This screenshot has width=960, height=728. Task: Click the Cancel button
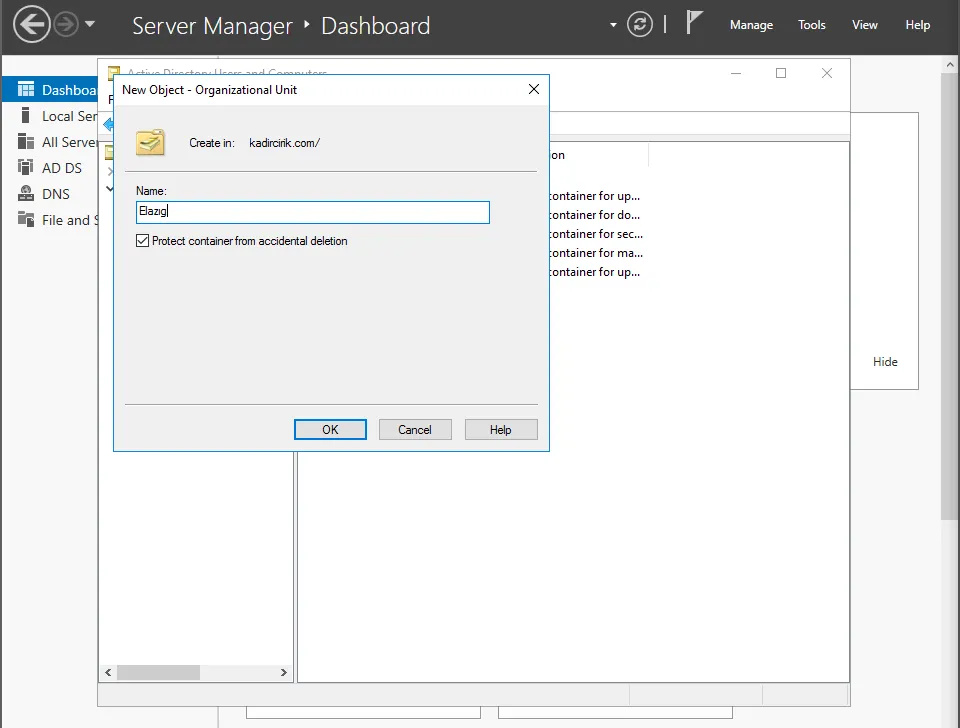pos(415,430)
